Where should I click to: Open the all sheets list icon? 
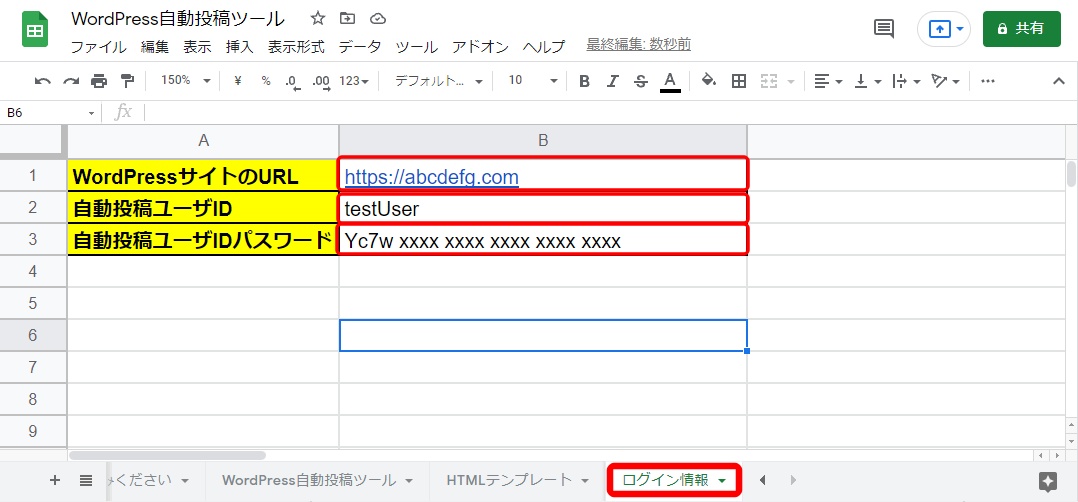coord(86,480)
